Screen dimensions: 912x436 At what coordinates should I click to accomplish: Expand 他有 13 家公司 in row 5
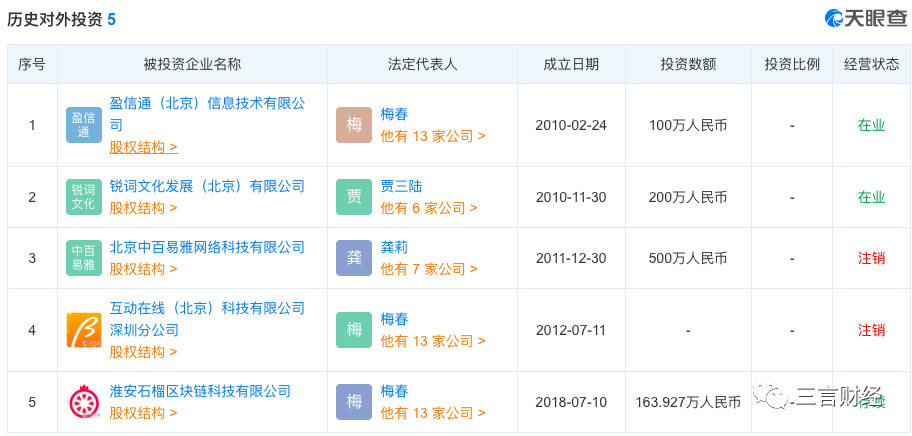point(433,413)
